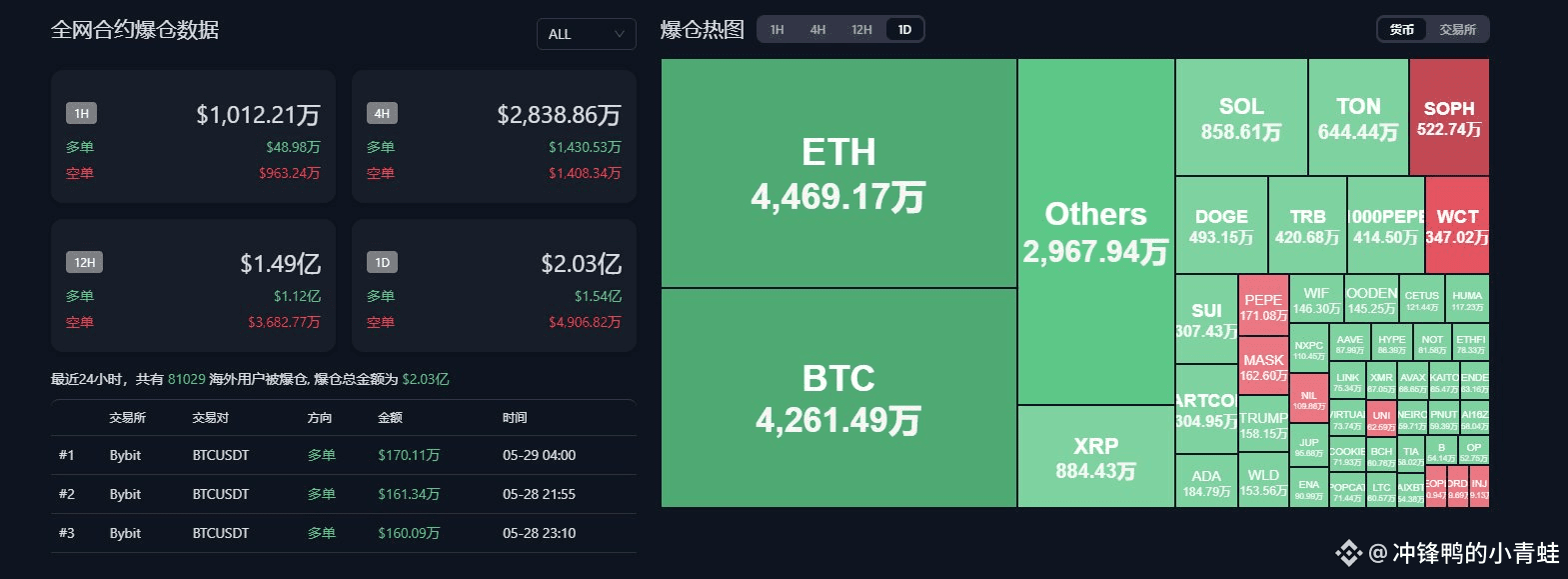Screen dimensions: 1568x579
Task: Open the #1 Bybit BTCUSDT liquidation row
Action: pos(343,455)
